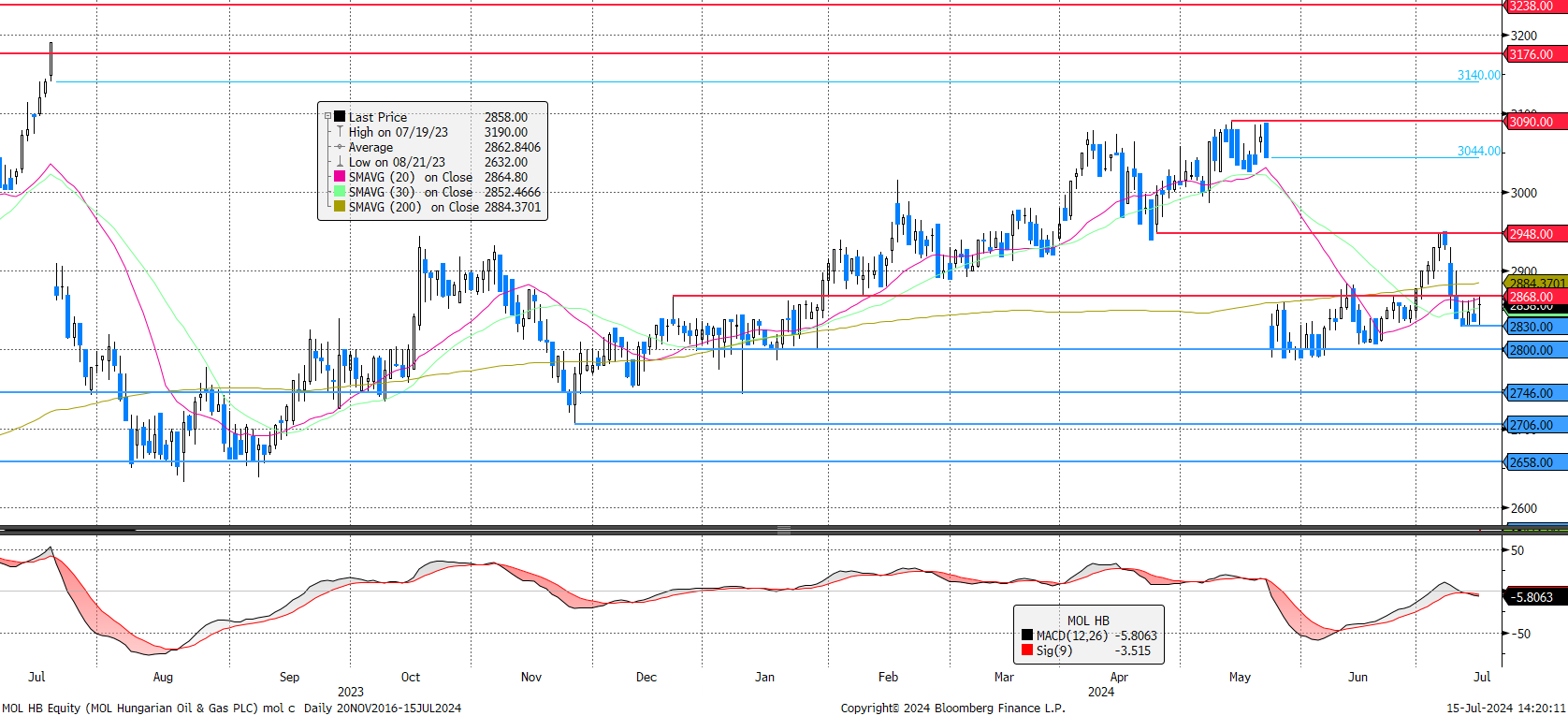This screenshot has height=716, width=1568.
Task: Click the Low marker icon in legend
Action: tap(340, 162)
